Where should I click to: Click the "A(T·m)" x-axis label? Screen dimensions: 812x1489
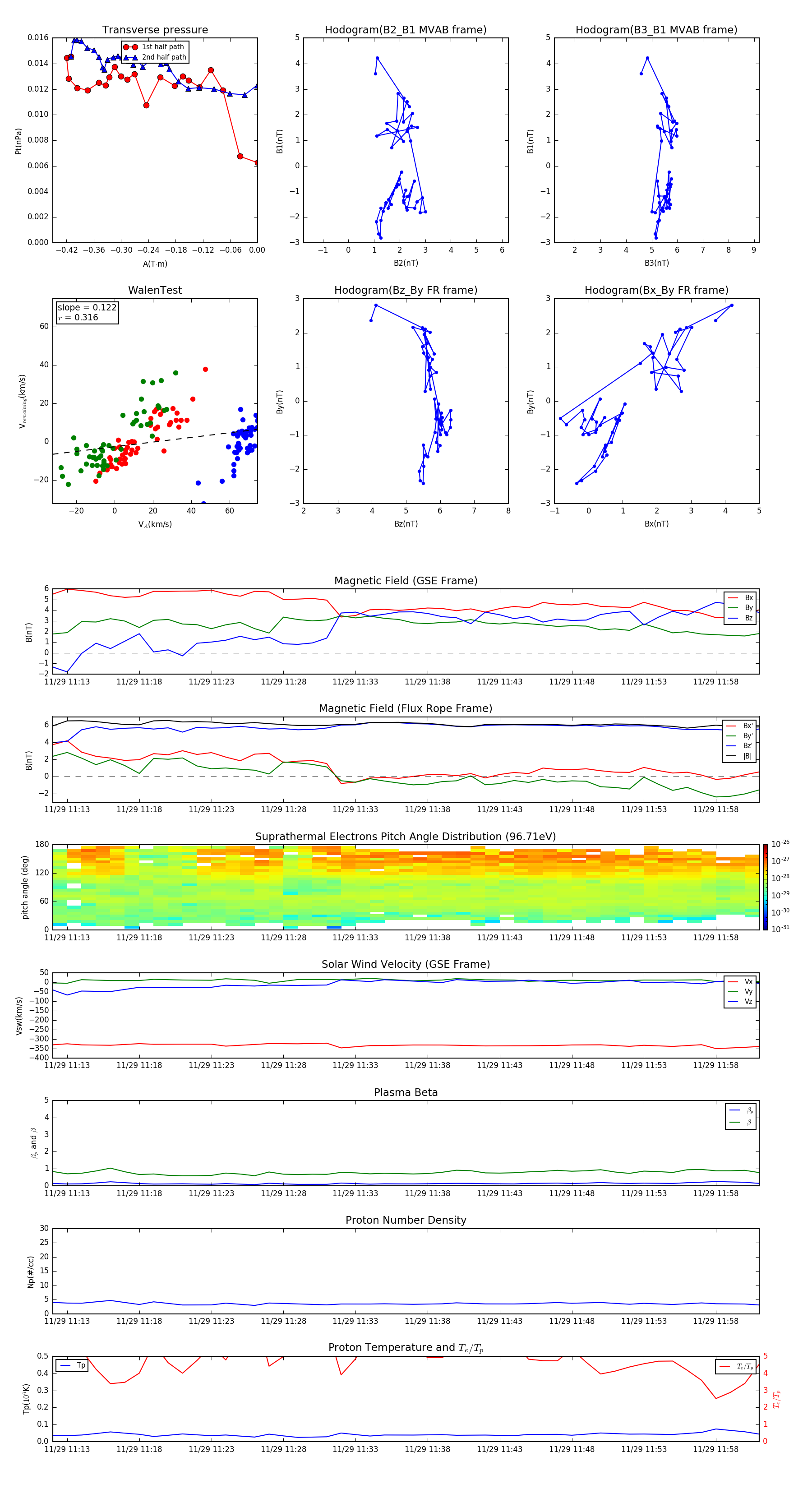tap(155, 264)
